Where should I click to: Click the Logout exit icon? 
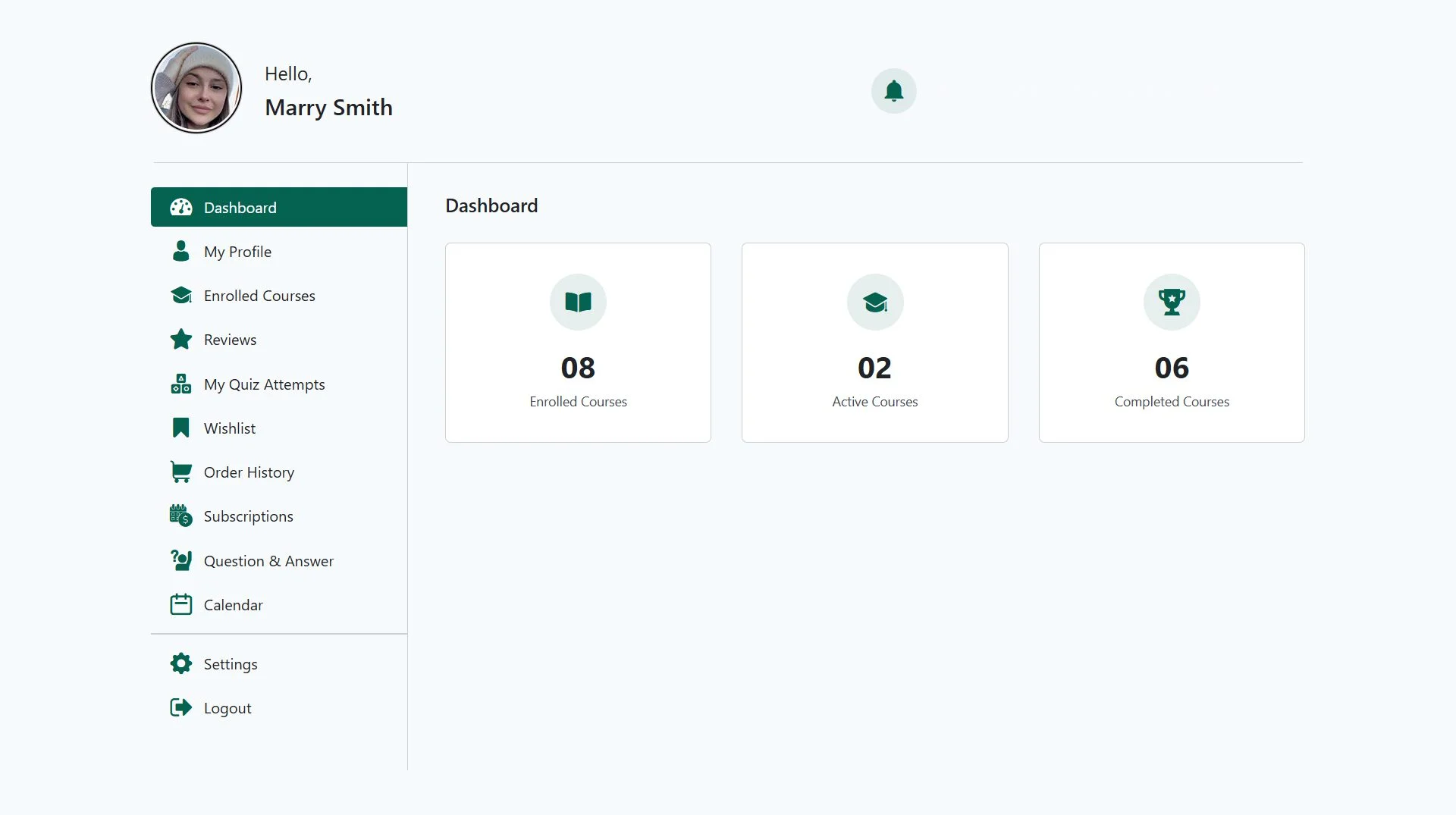click(181, 707)
